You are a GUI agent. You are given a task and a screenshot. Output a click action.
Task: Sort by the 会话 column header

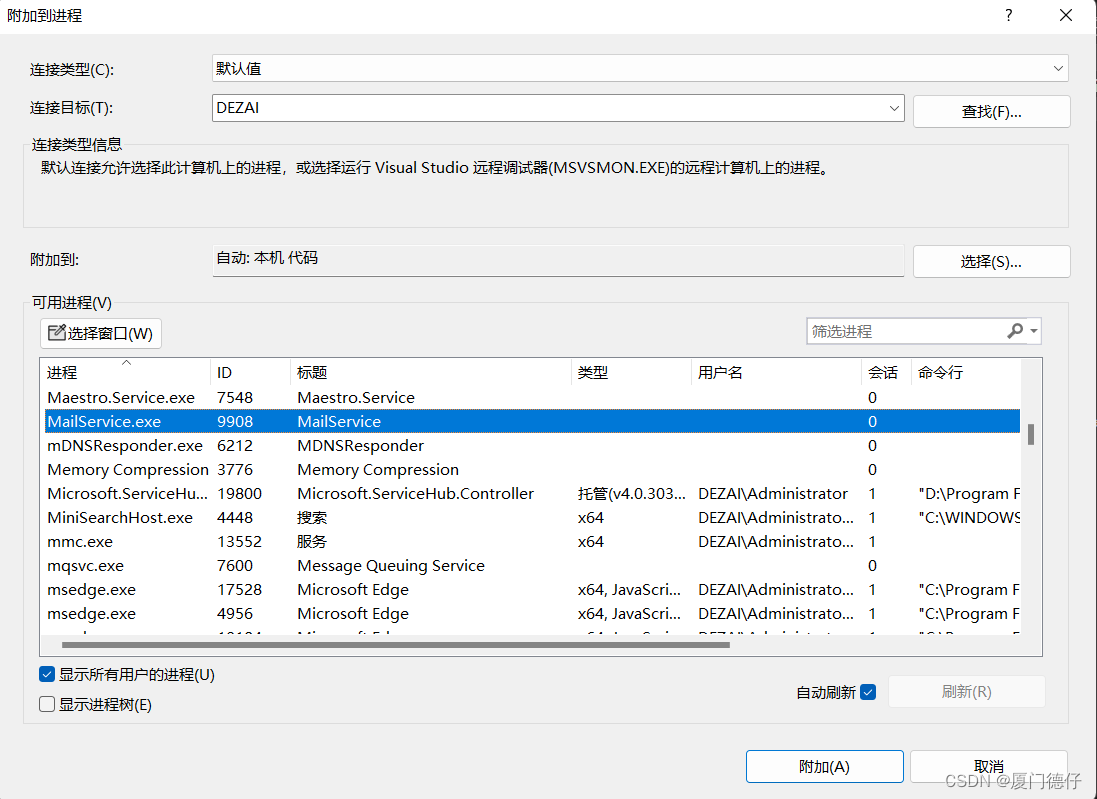click(x=886, y=372)
